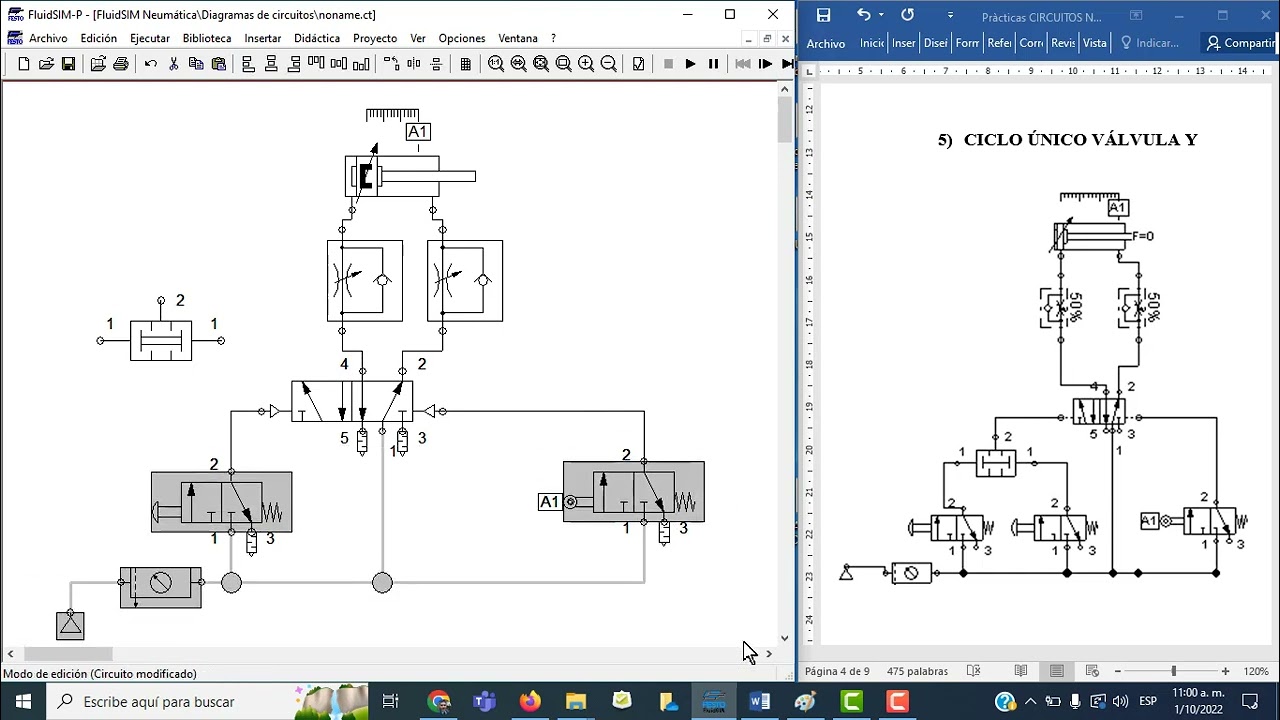Screen dimensions: 1280x720
Task: Select the air service unit component
Action: pos(160,587)
